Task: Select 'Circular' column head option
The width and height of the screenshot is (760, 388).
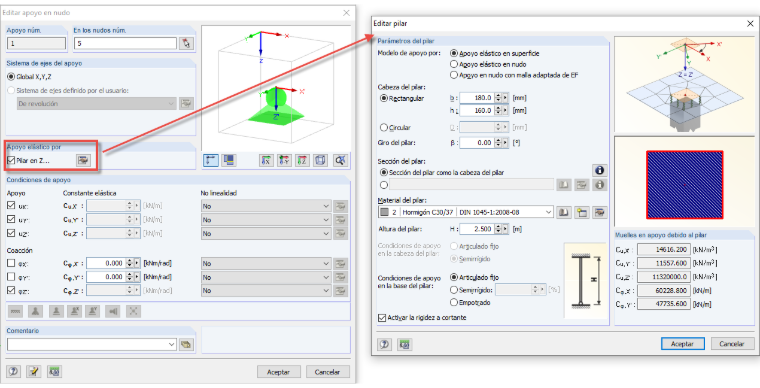Action: (x=384, y=127)
